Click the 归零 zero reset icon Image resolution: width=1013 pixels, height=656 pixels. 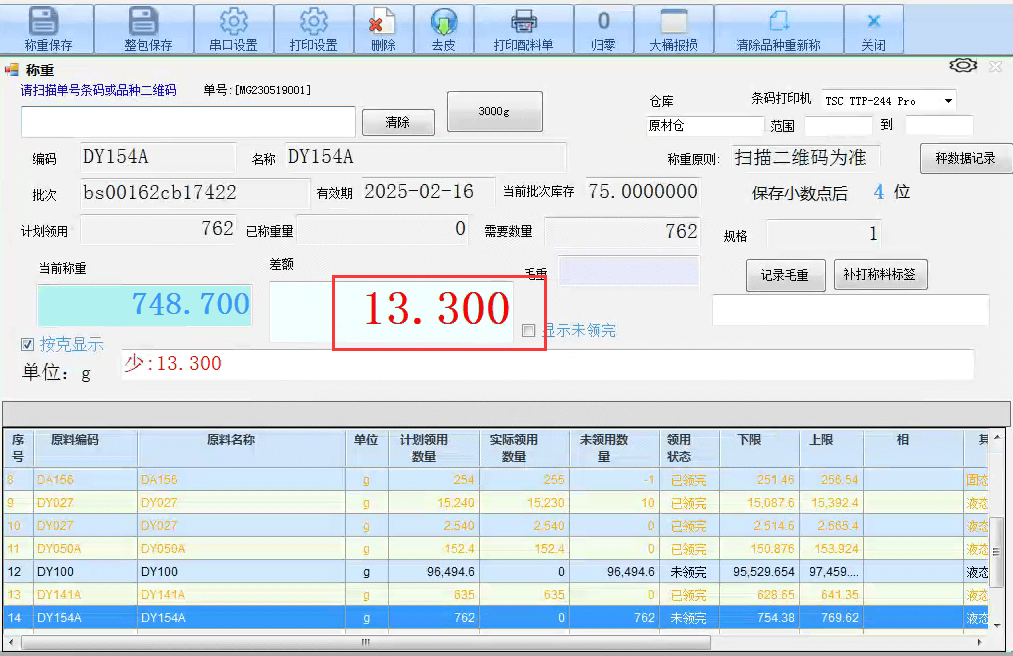(603, 21)
